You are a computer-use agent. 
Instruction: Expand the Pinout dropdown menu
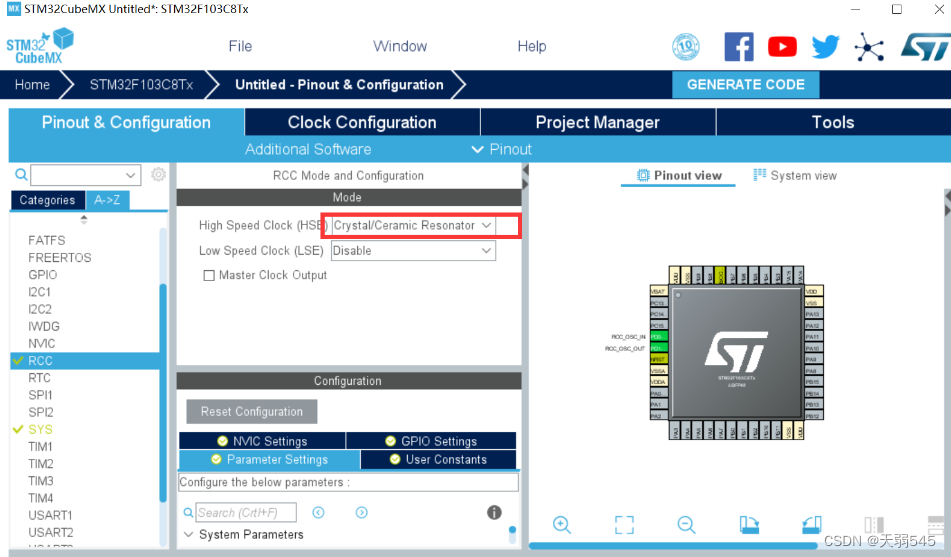(502, 149)
